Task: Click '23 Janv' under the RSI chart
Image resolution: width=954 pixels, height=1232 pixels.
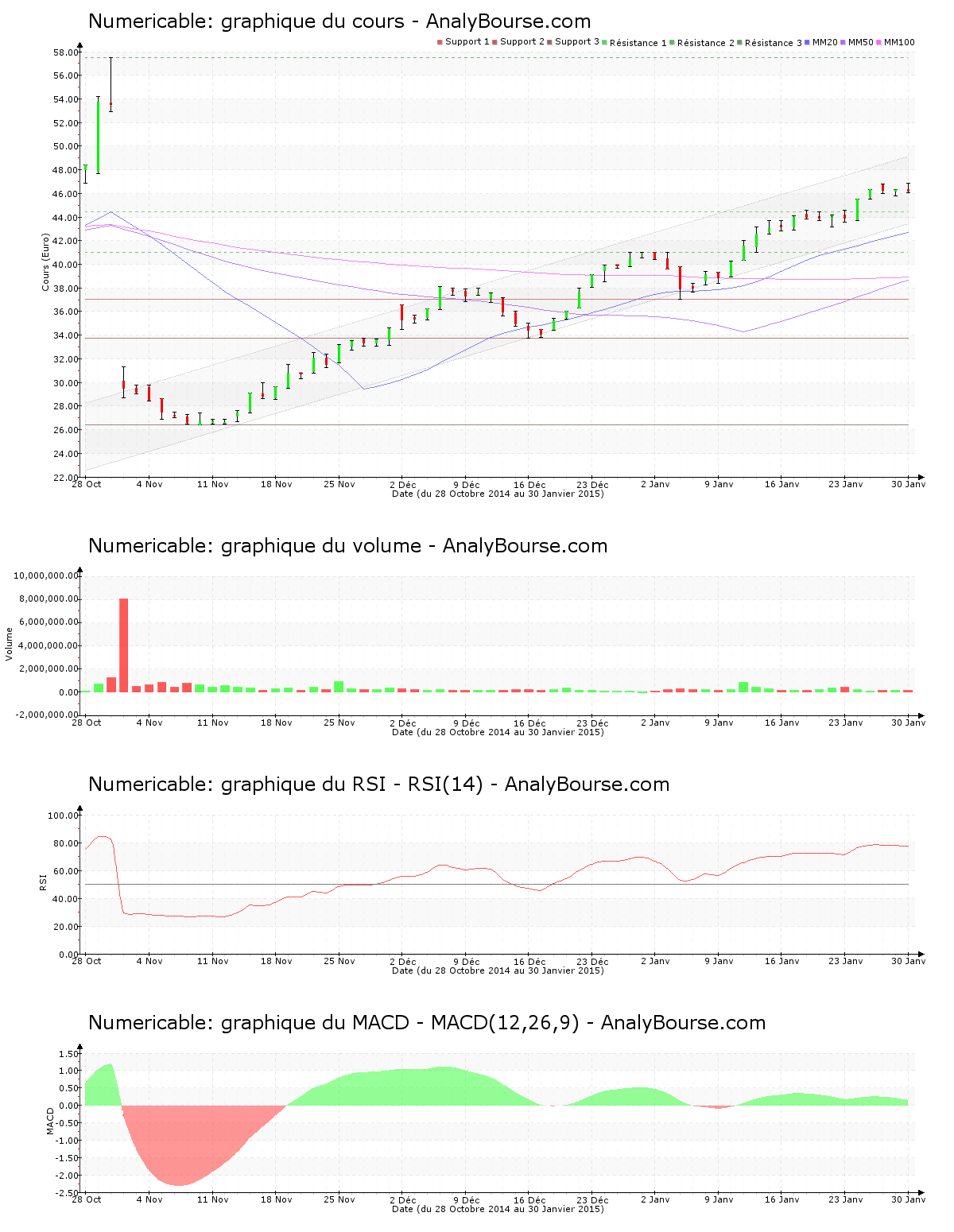Action: [846, 961]
